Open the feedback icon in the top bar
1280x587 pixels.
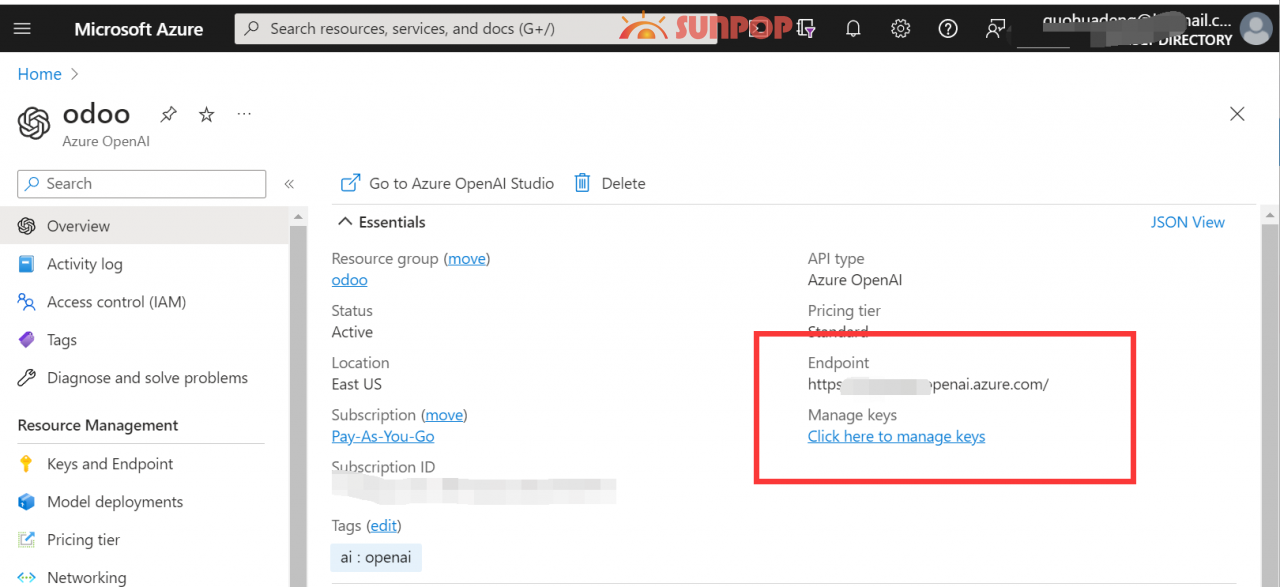click(995, 29)
